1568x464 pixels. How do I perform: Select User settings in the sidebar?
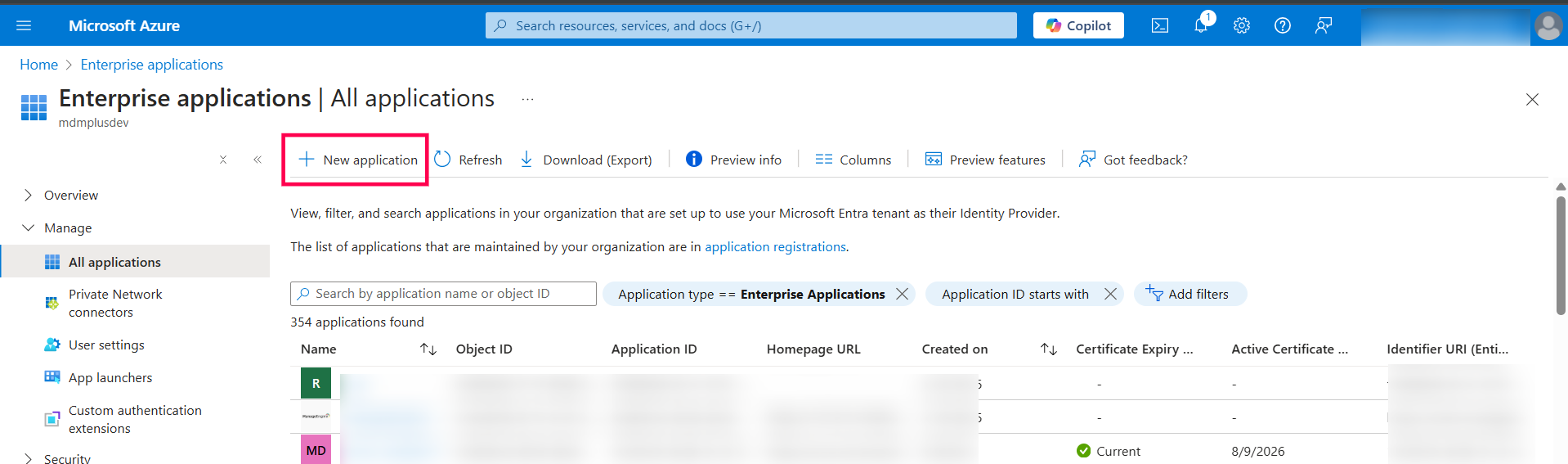pyautogui.click(x=106, y=345)
